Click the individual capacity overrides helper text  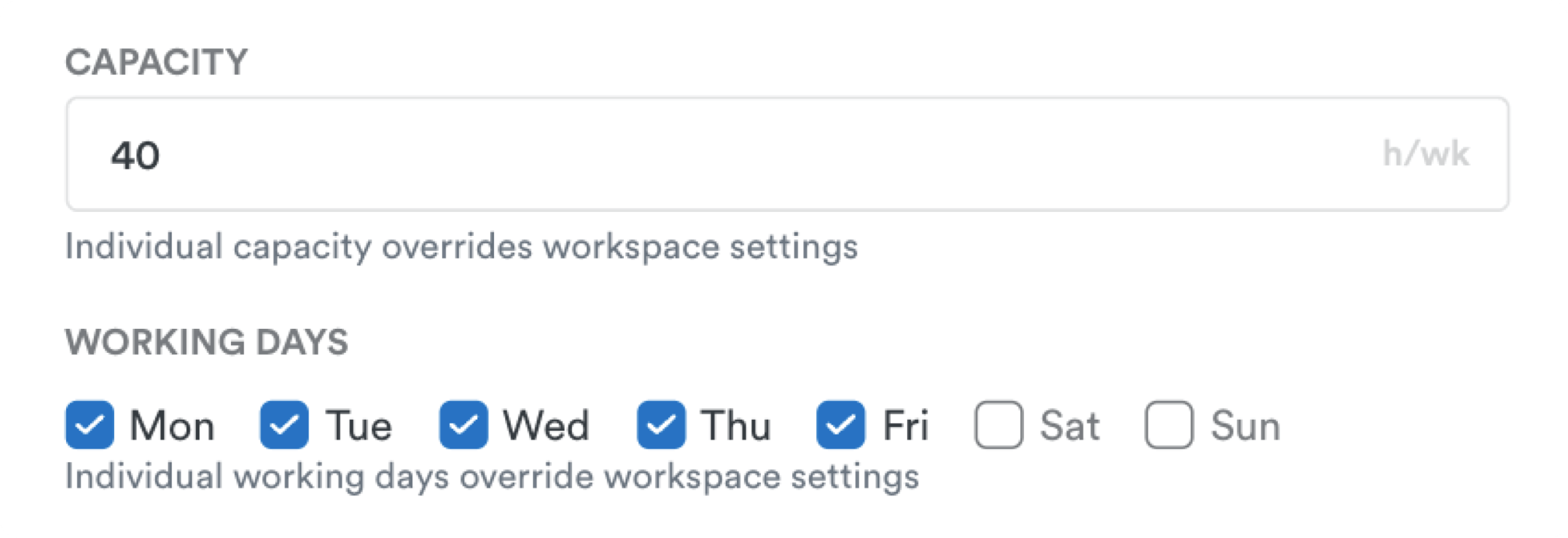[461, 247]
